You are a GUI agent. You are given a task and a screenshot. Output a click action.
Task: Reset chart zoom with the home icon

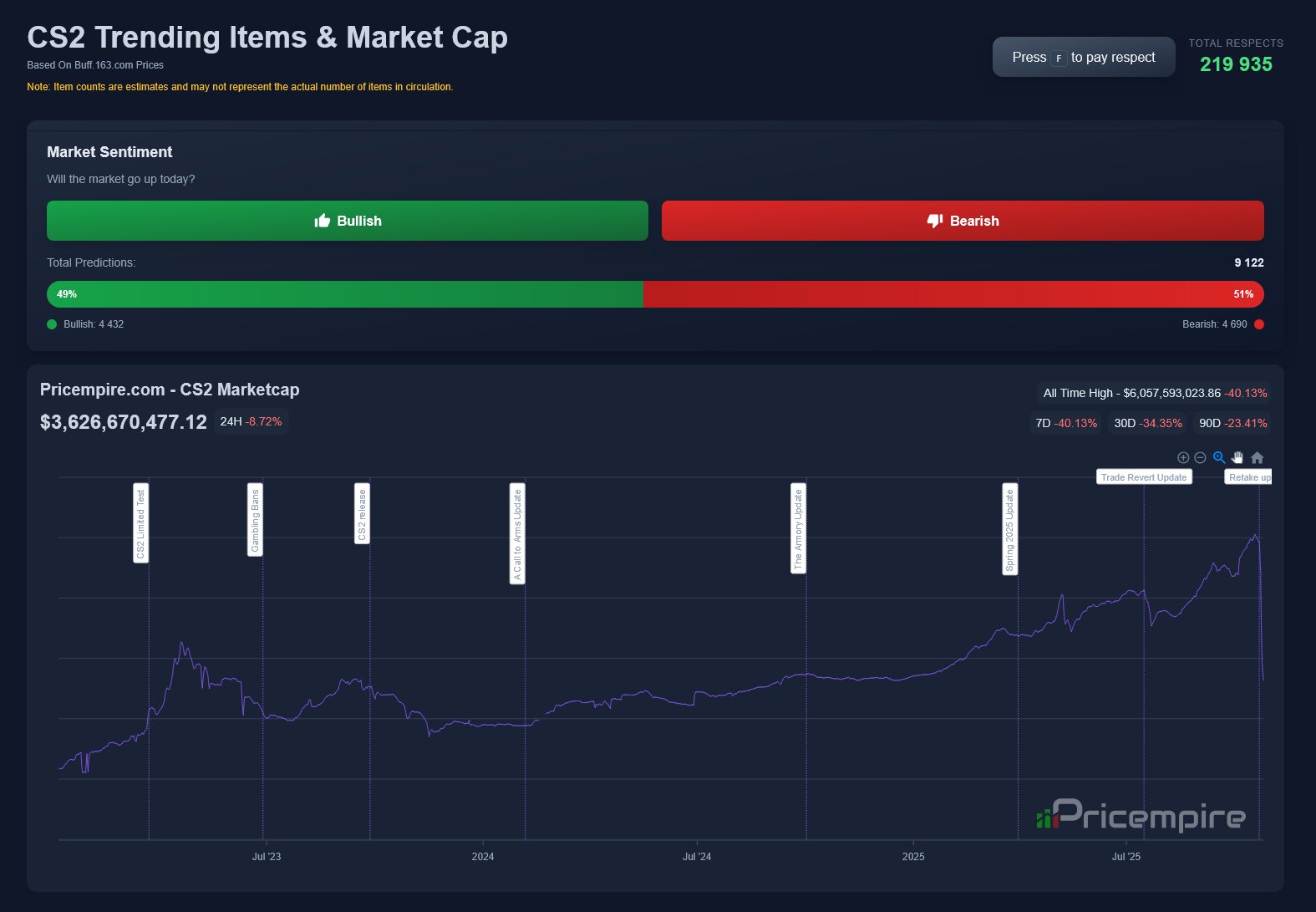1258,457
